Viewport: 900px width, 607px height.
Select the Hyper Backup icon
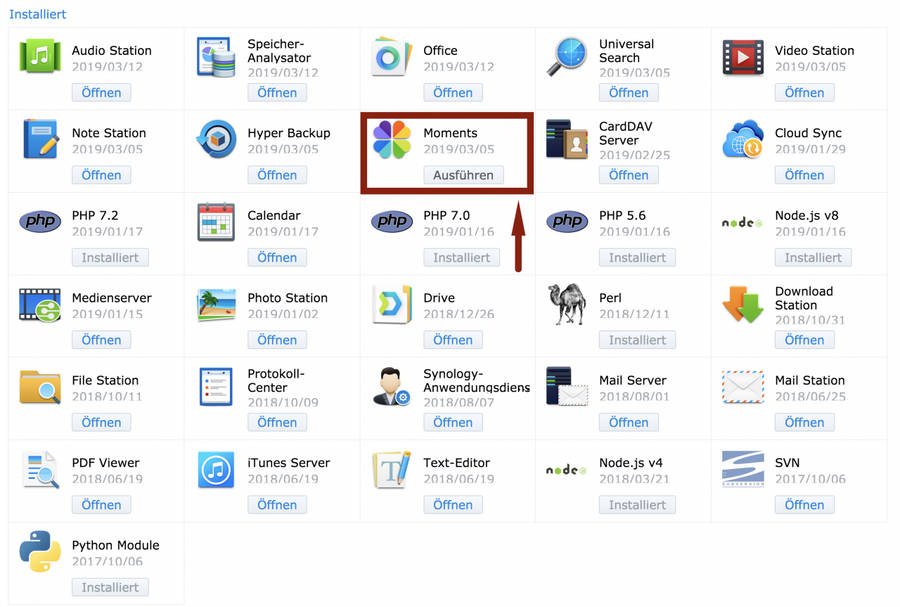(216, 140)
